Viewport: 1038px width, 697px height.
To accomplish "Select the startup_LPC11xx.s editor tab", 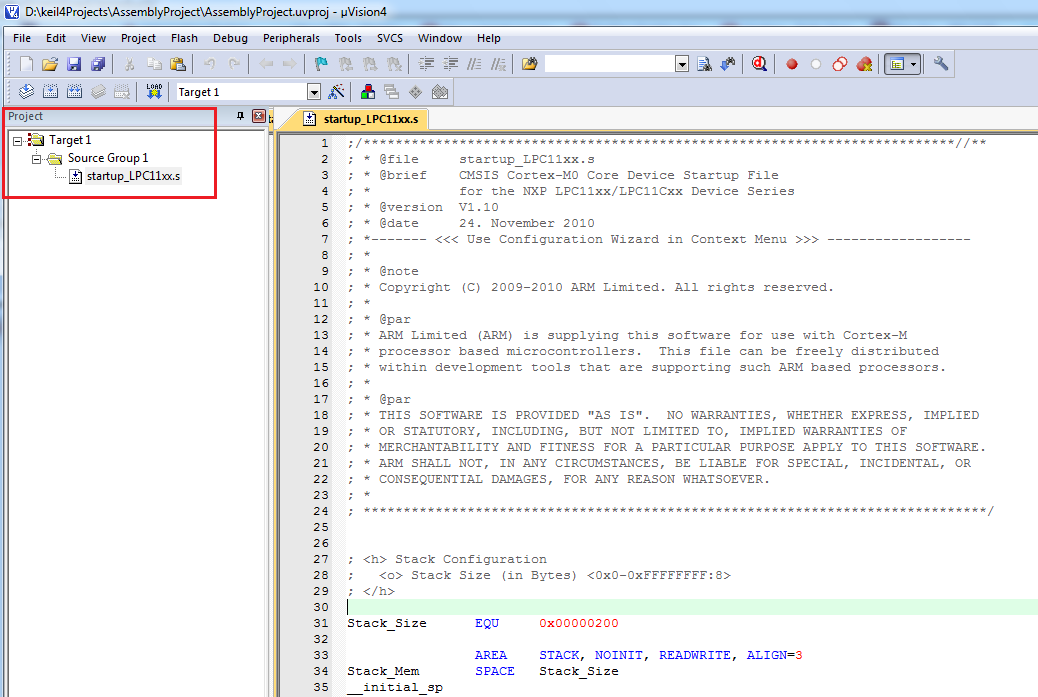I will (x=361, y=119).
